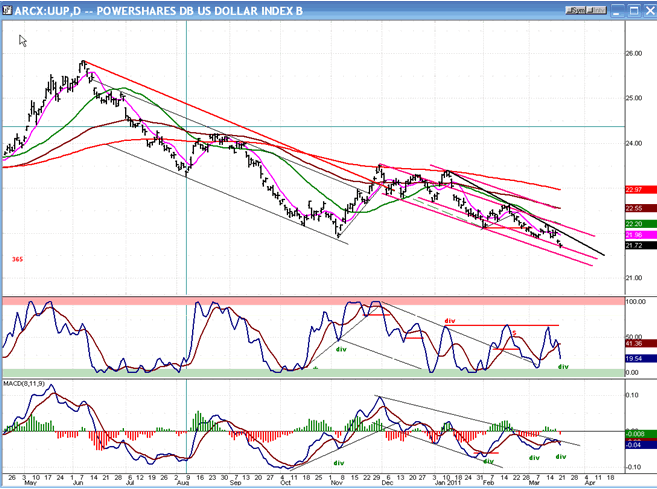The width and height of the screenshot is (657, 489).
Task: Click the MACD(8,11,9) indicator label
Action: pyautogui.click(x=24, y=384)
